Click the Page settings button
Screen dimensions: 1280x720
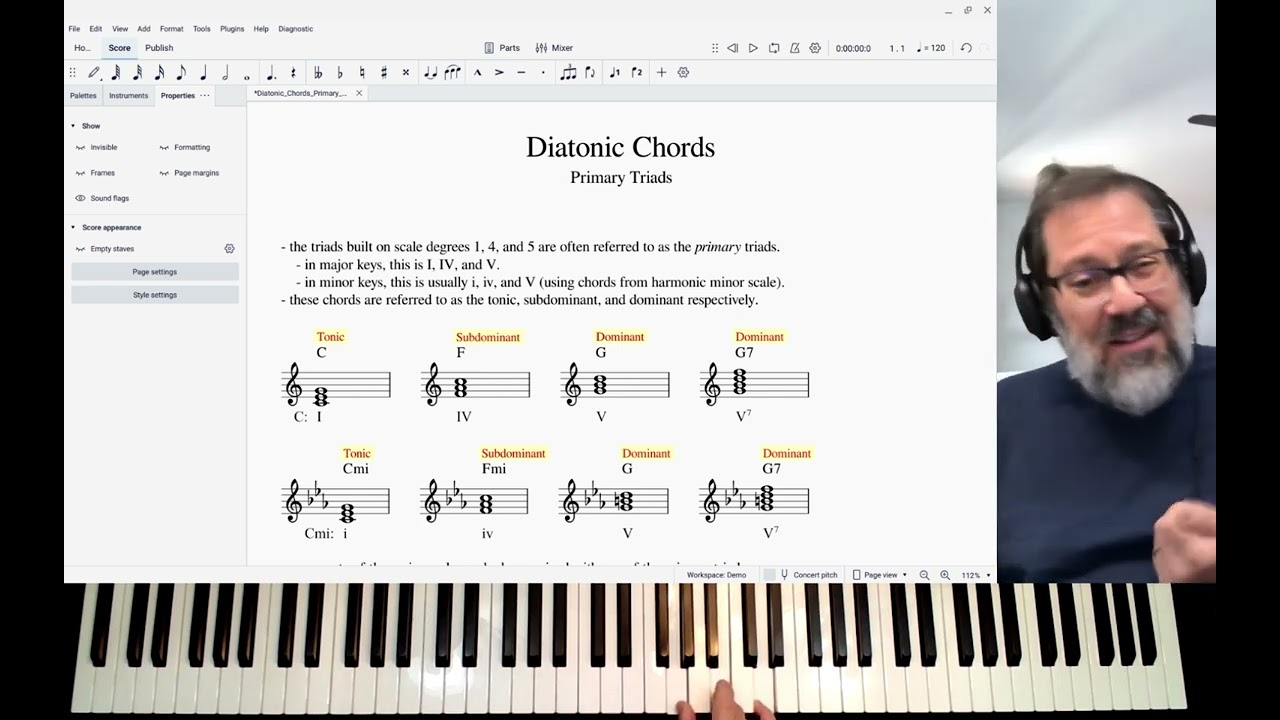click(x=155, y=272)
